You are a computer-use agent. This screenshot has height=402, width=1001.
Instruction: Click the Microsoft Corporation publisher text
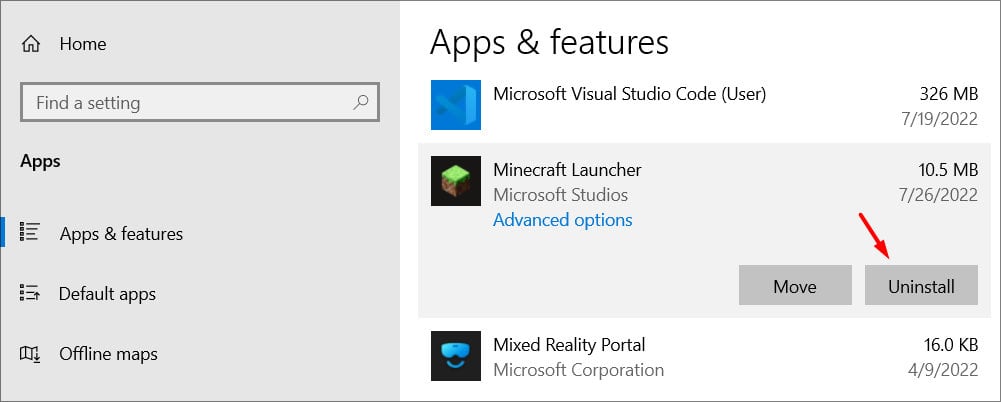tap(578, 369)
